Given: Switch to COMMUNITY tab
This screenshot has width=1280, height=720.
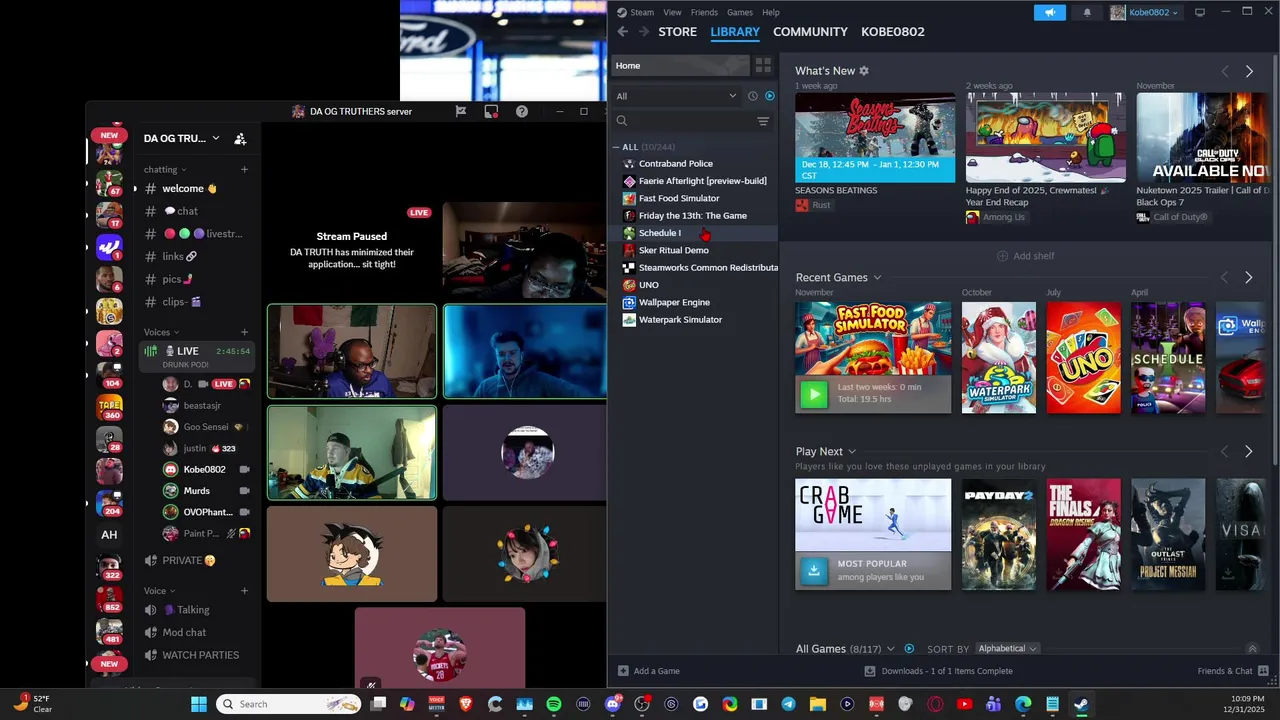Looking at the screenshot, I should 810,32.
